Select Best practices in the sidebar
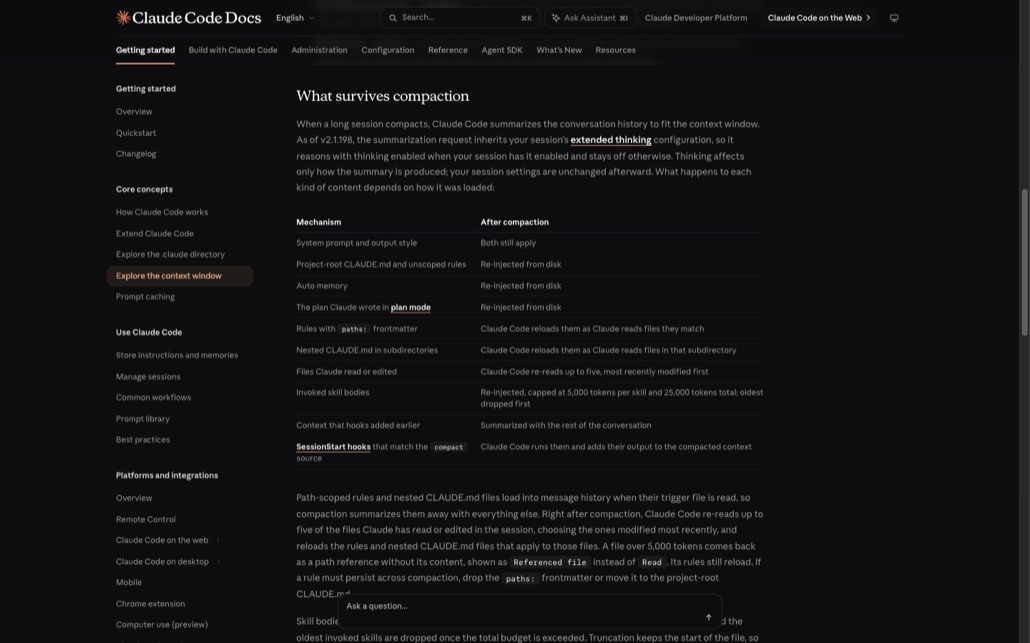1030x643 pixels. coord(143,439)
